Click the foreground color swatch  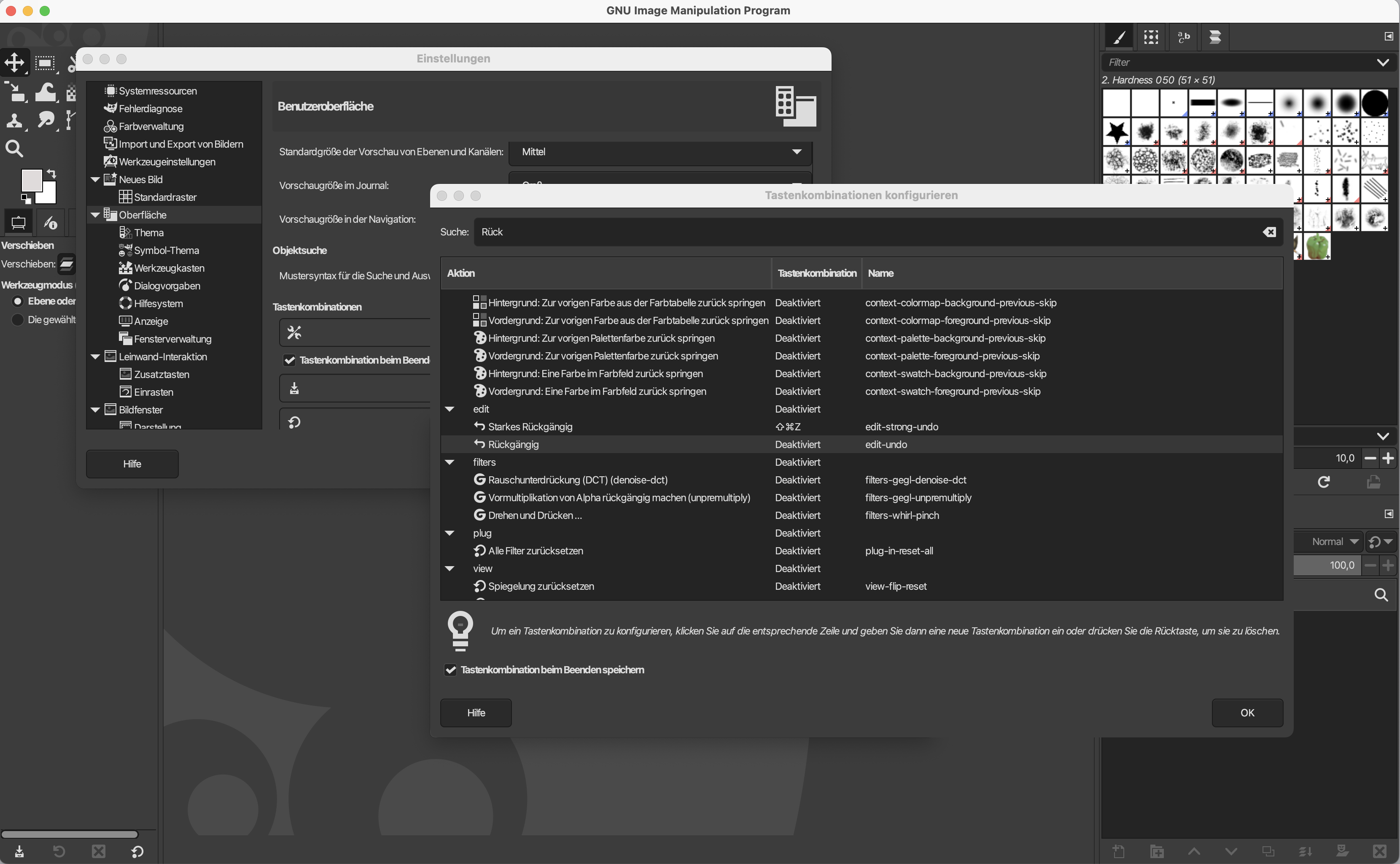point(32,181)
